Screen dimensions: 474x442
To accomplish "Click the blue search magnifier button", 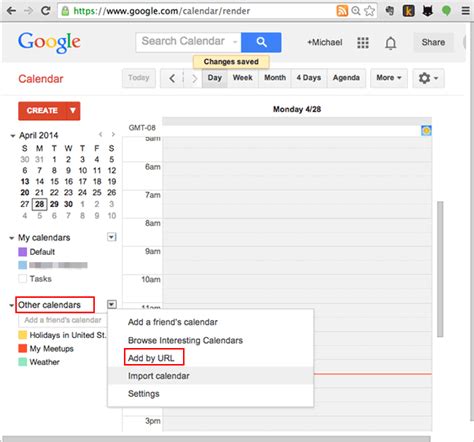I will (261, 42).
